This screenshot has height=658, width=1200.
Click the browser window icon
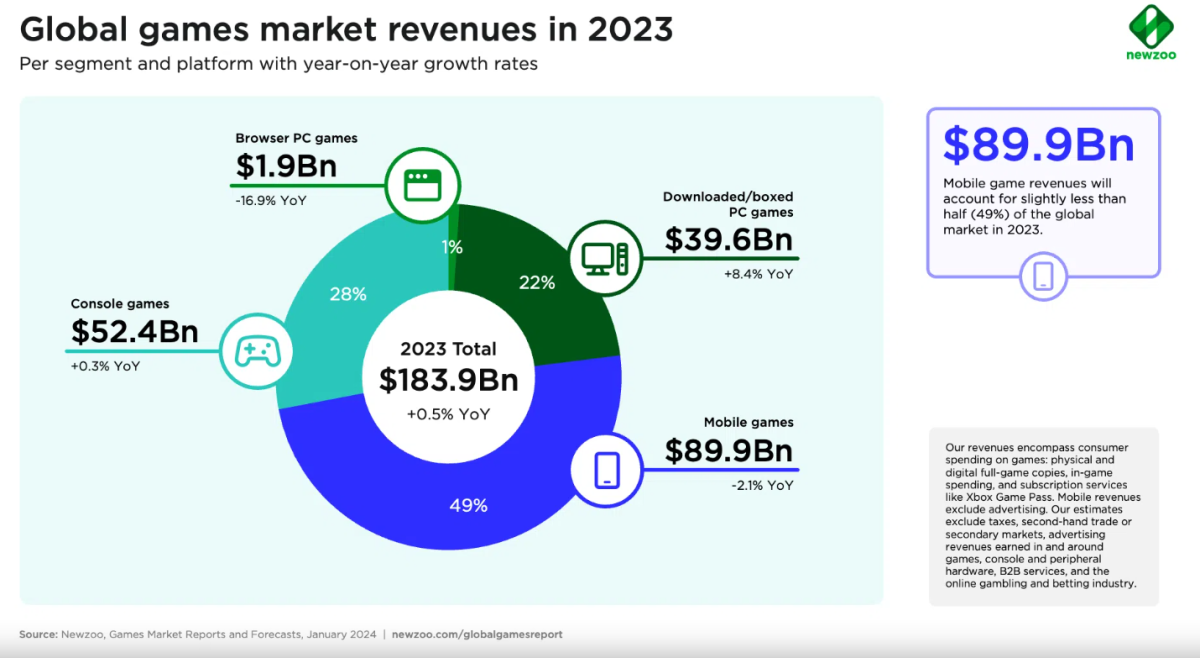point(421,184)
